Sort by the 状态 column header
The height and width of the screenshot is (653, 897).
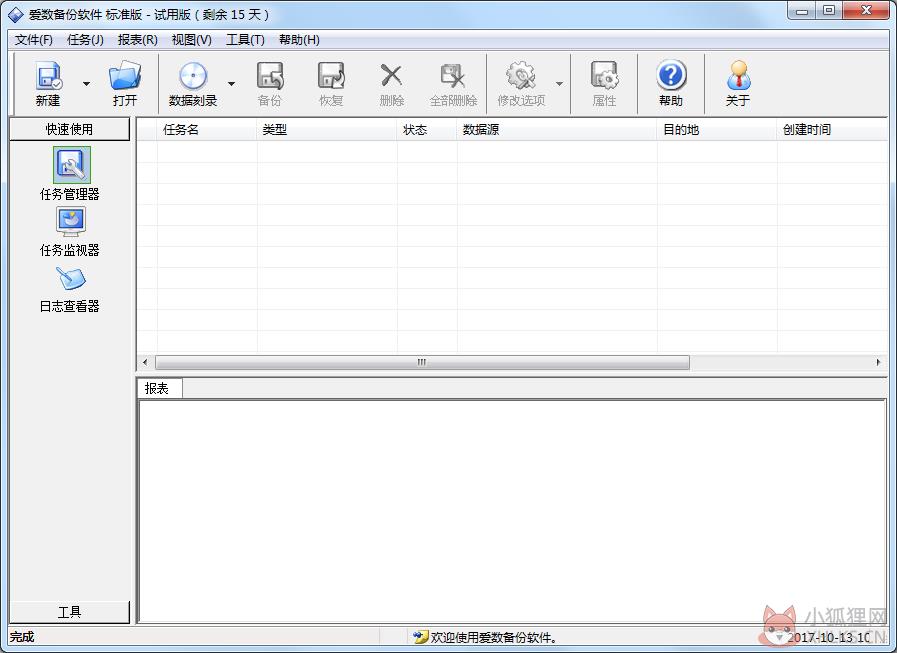[x=427, y=130]
